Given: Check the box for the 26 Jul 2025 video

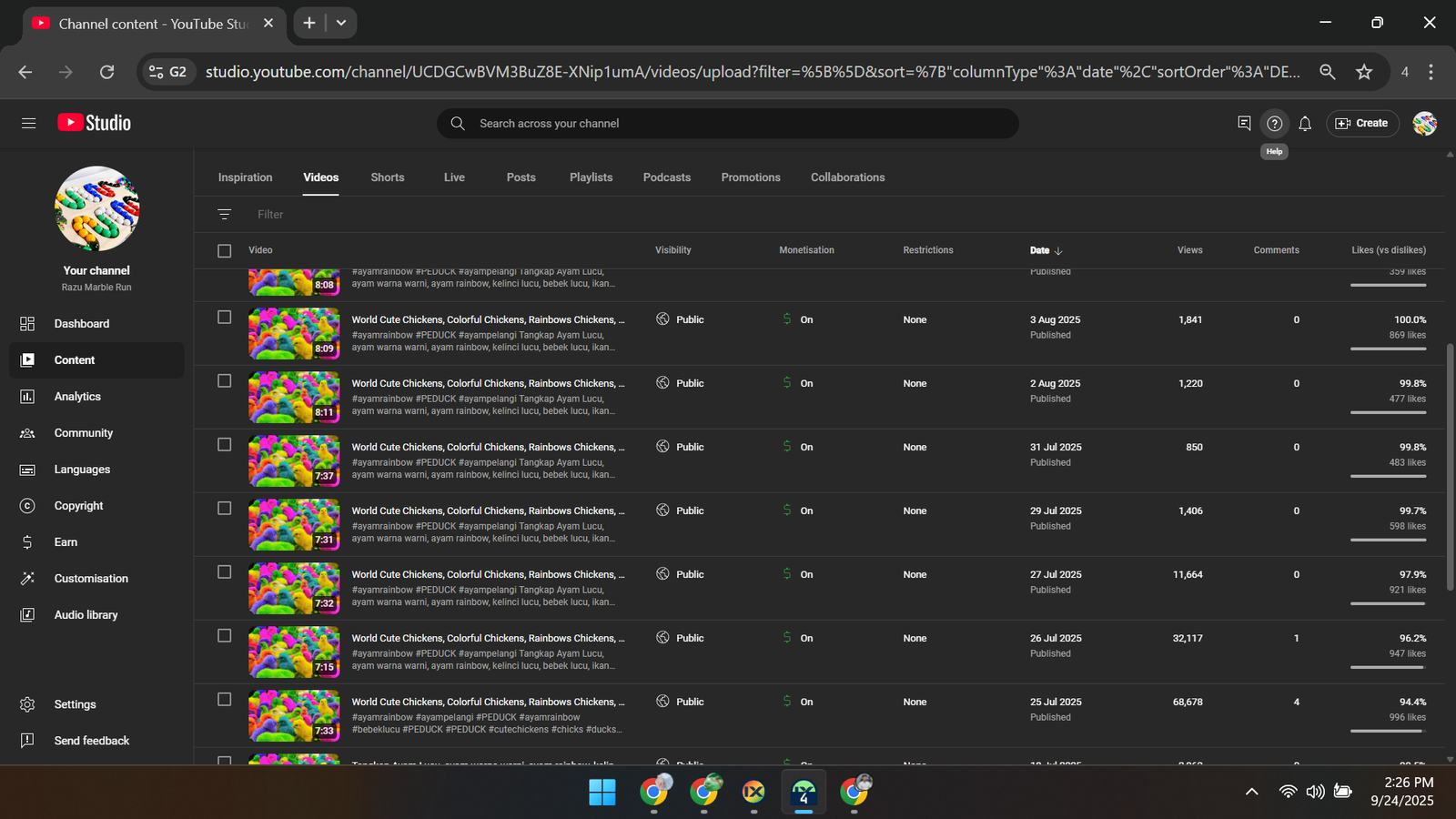Looking at the screenshot, I should (x=225, y=636).
